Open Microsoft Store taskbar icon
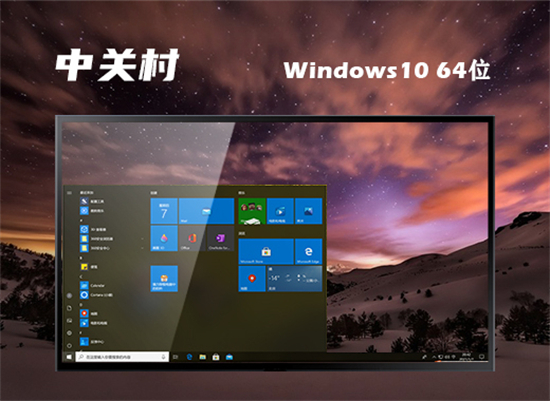Image resolution: width=550 pixels, height=401 pixels. pyautogui.click(x=216, y=357)
